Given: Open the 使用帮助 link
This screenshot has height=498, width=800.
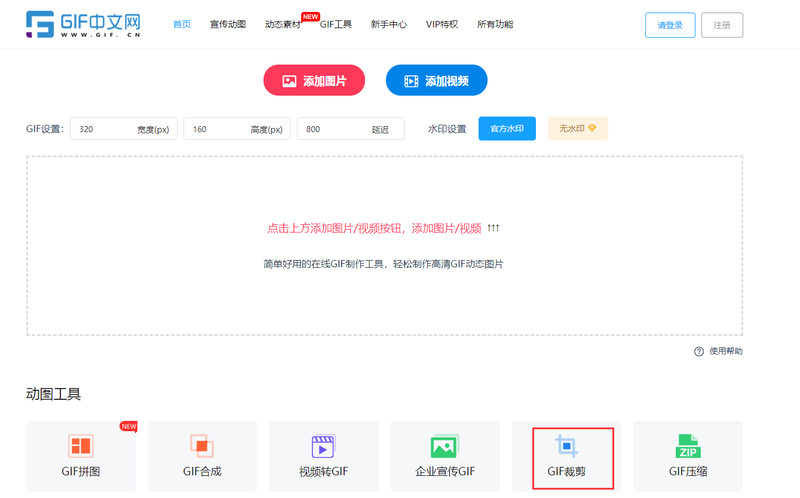Looking at the screenshot, I should 726,351.
